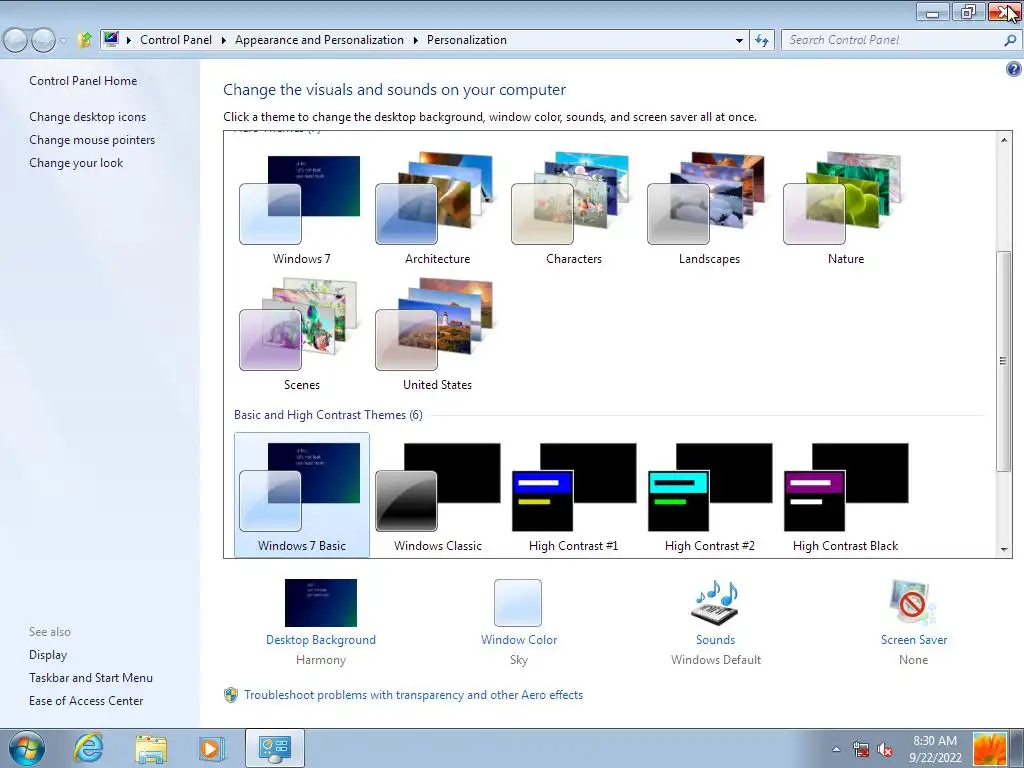
Task: Choose the Characters theme
Action: [x=573, y=208]
